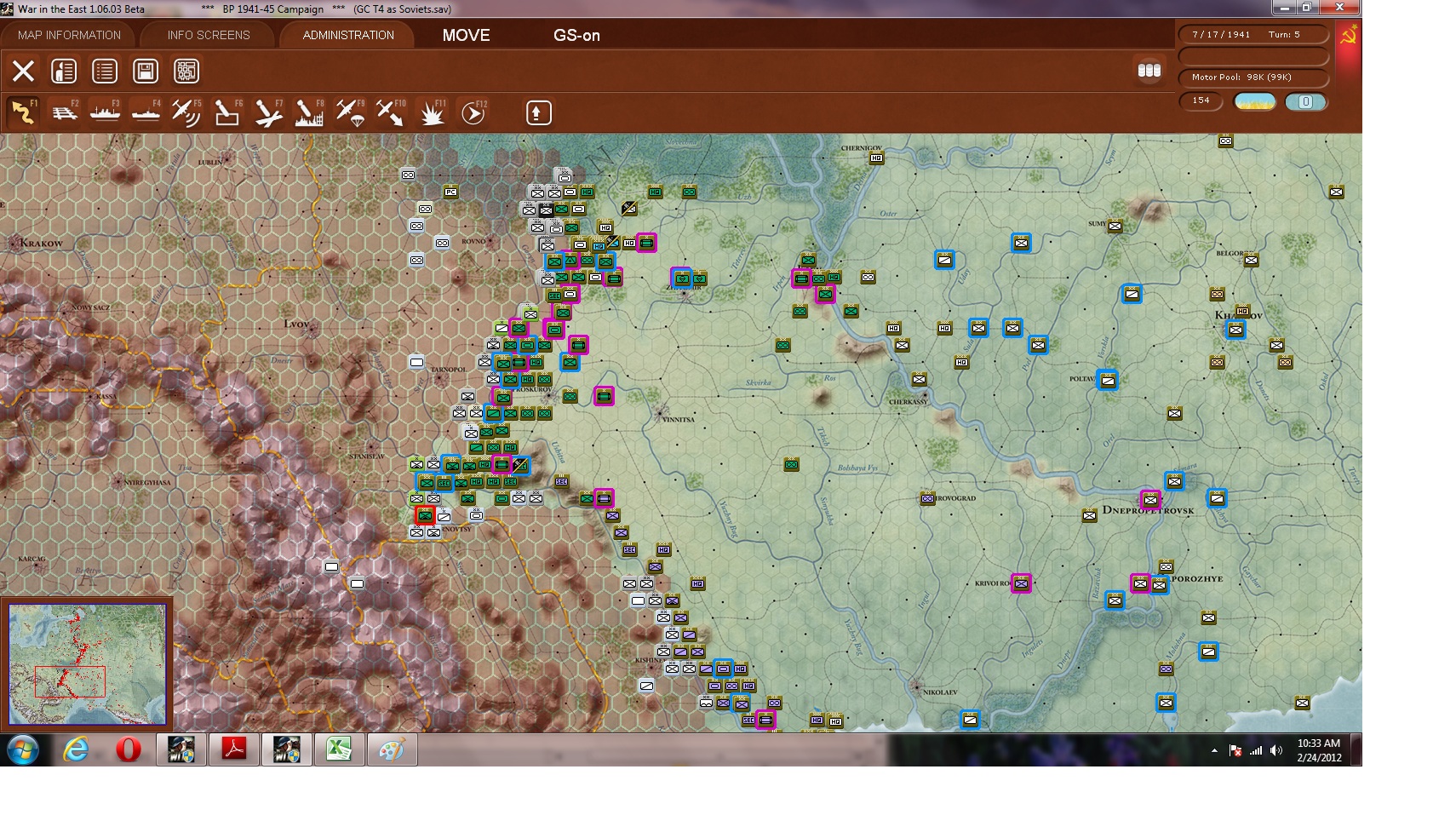Select the F6 bomb unit mode
Screen dimensions: 1456x821
point(227,112)
